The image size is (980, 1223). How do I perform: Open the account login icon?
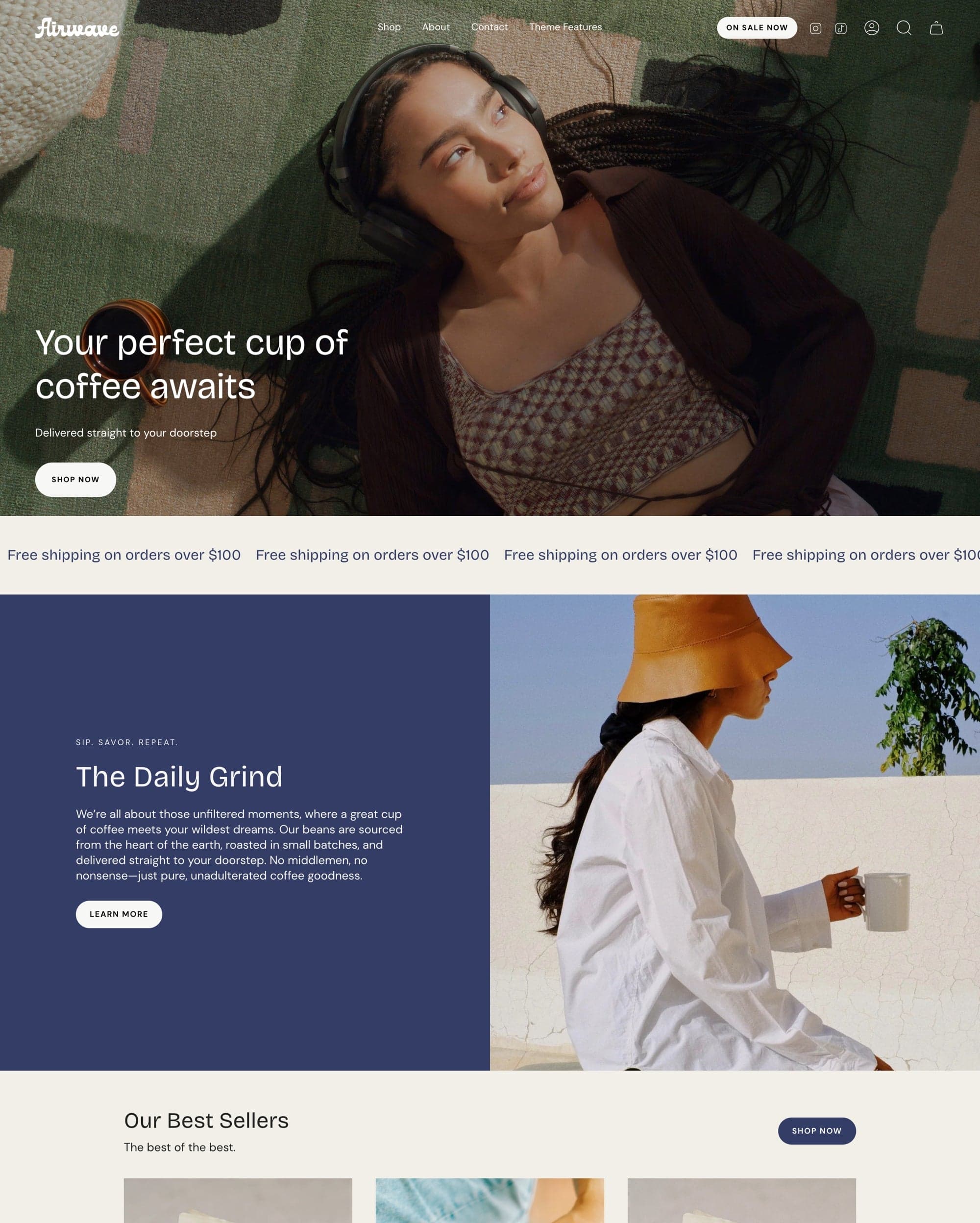[872, 28]
